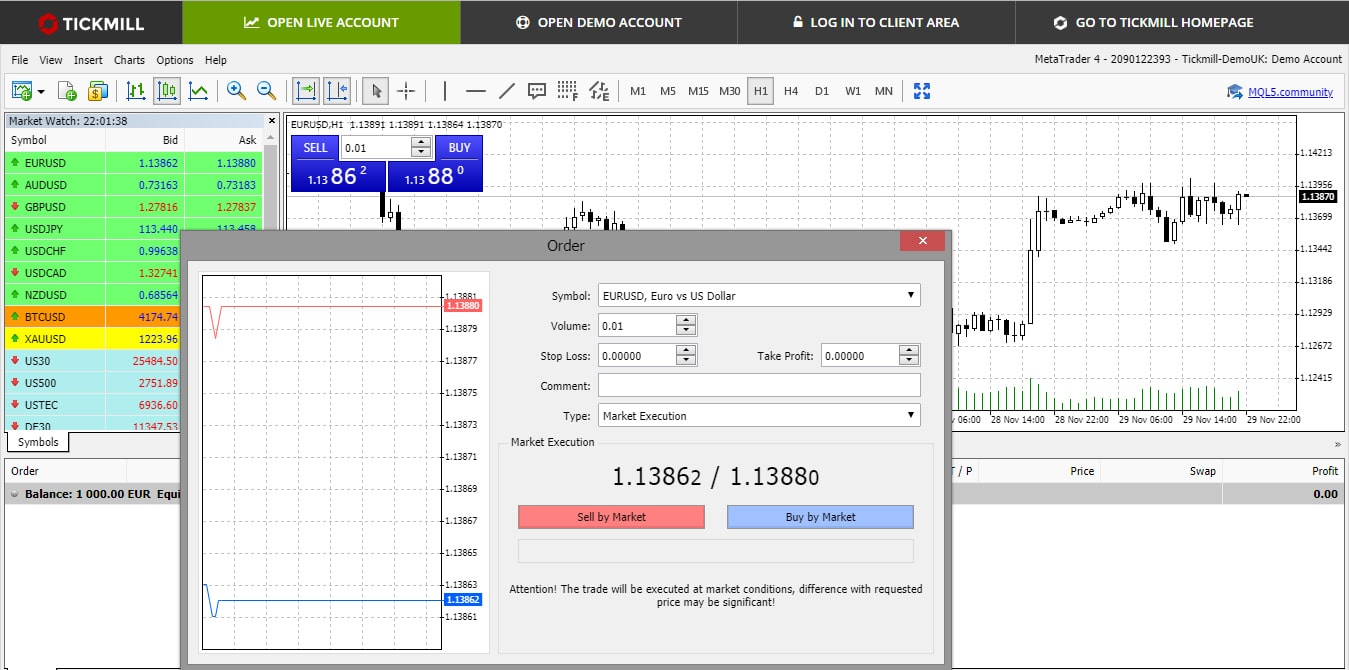
Task: Set timeframe to M5
Action: tap(668, 91)
